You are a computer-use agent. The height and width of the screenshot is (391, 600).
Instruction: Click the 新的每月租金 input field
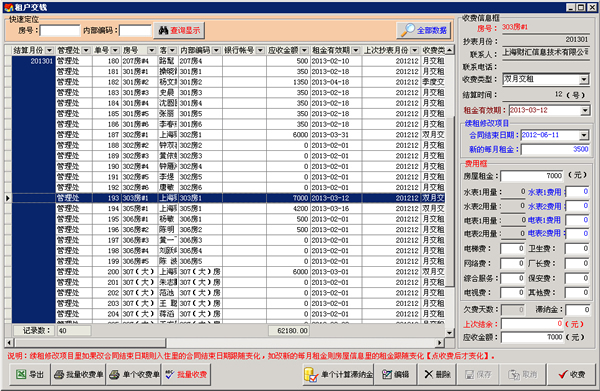coord(555,149)
